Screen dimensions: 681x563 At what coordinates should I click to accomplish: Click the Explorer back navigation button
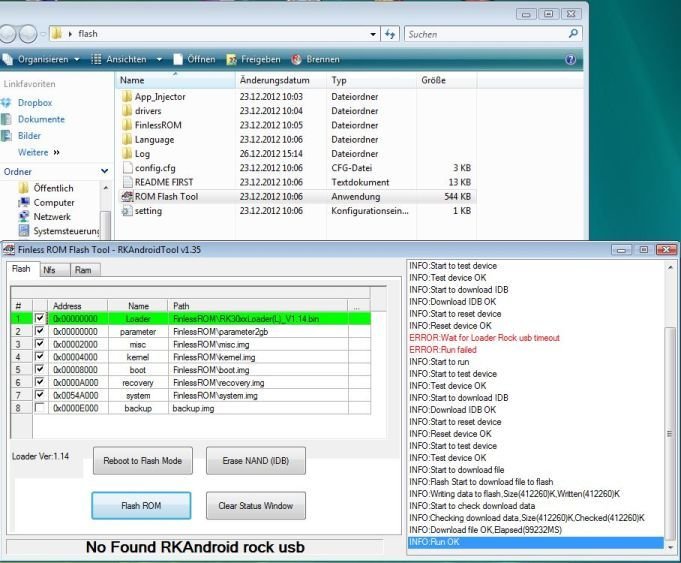[7, 34]
